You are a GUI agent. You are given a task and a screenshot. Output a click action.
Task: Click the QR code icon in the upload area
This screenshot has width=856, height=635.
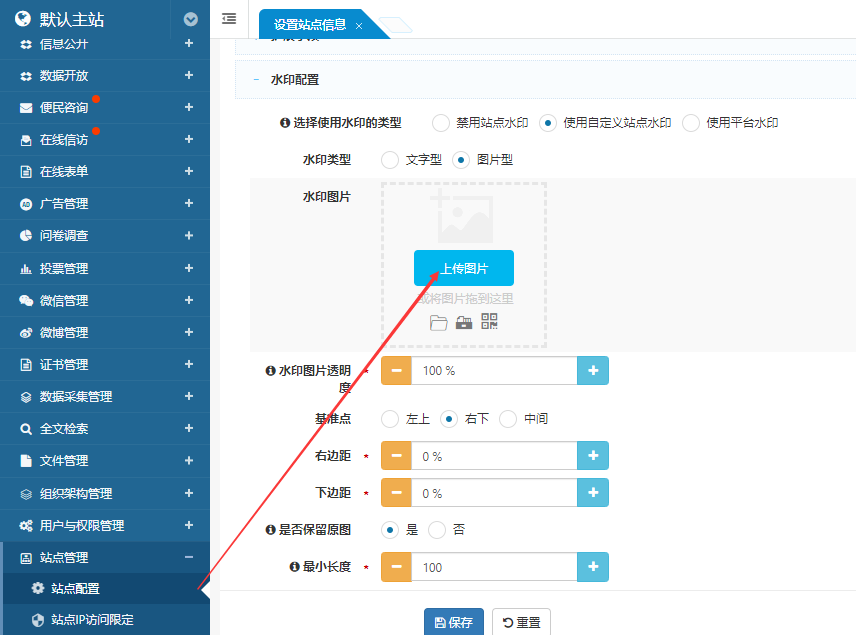pyautogui.click(x=489, y=321)
